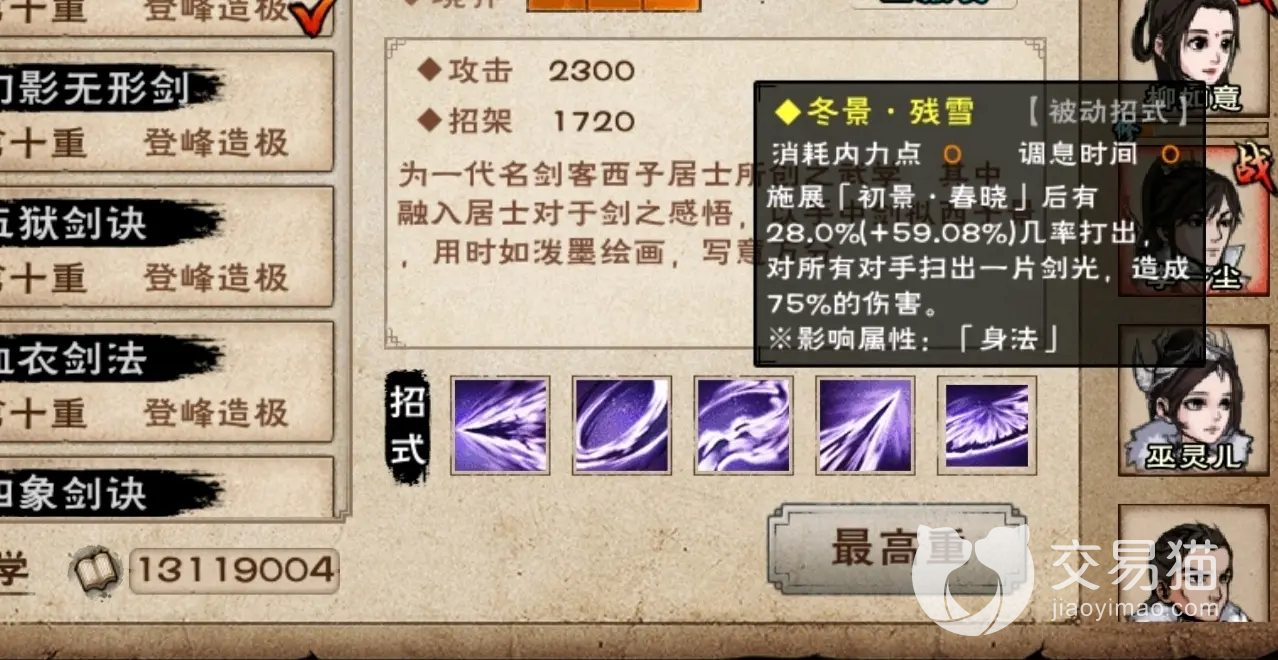Image resolution: width=1278 pixels, height=660 pixels.
Task: Select the fourth diagonal slash skill icon
Action: [866, 425]
